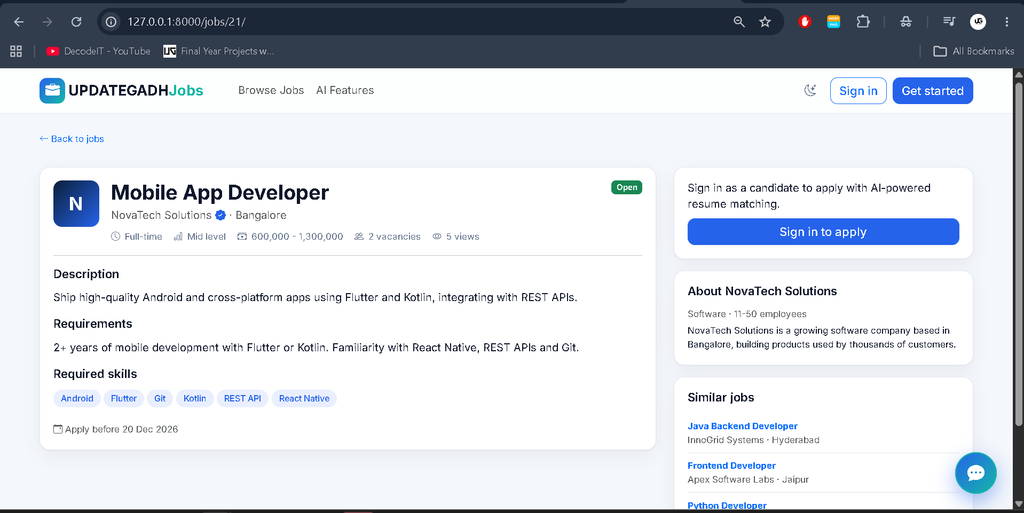
Task: Click 600,000 - 1,300,000 salary text
Action: tap(297, 236)
